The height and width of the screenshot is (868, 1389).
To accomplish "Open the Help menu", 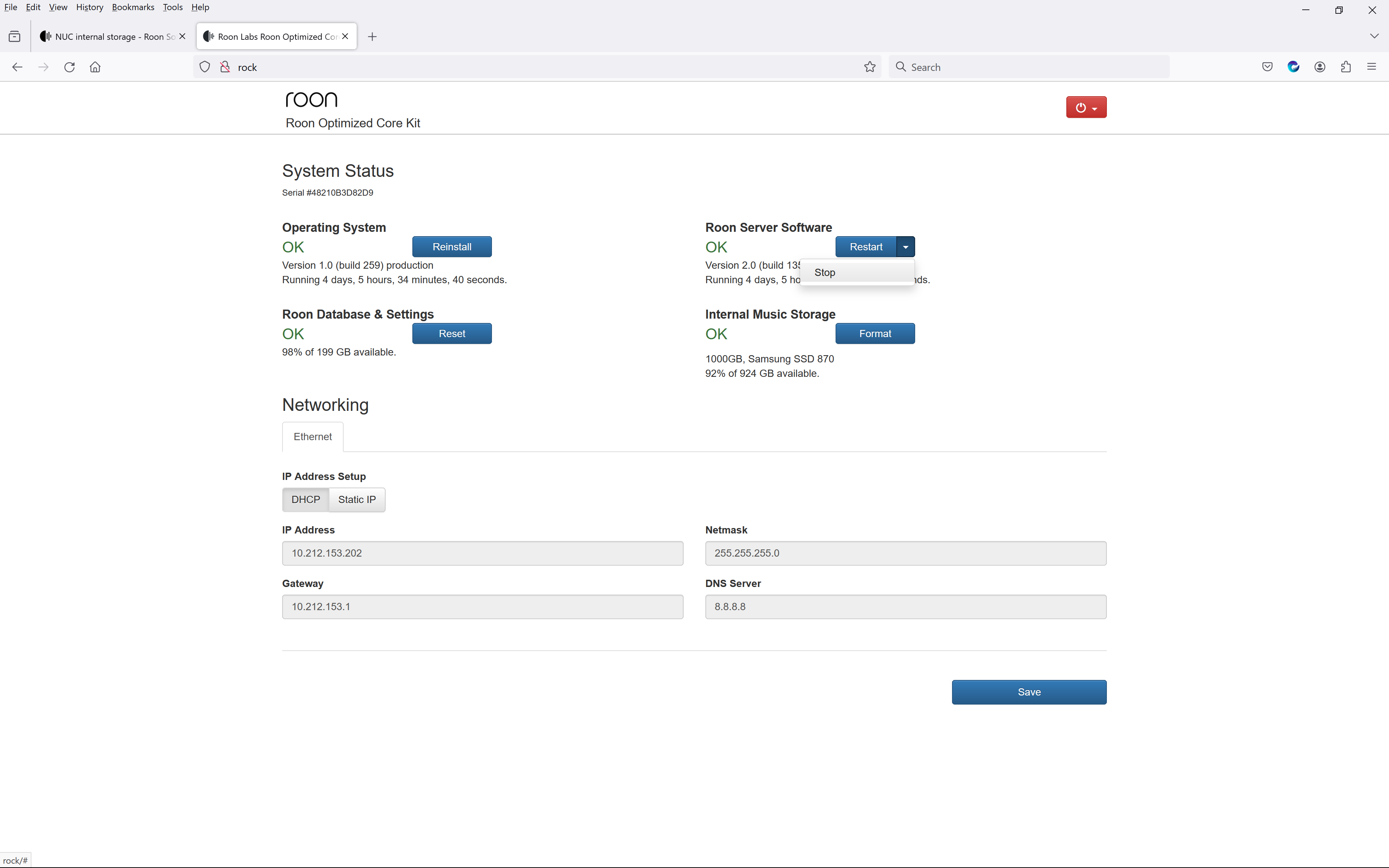I will [200, 8].
